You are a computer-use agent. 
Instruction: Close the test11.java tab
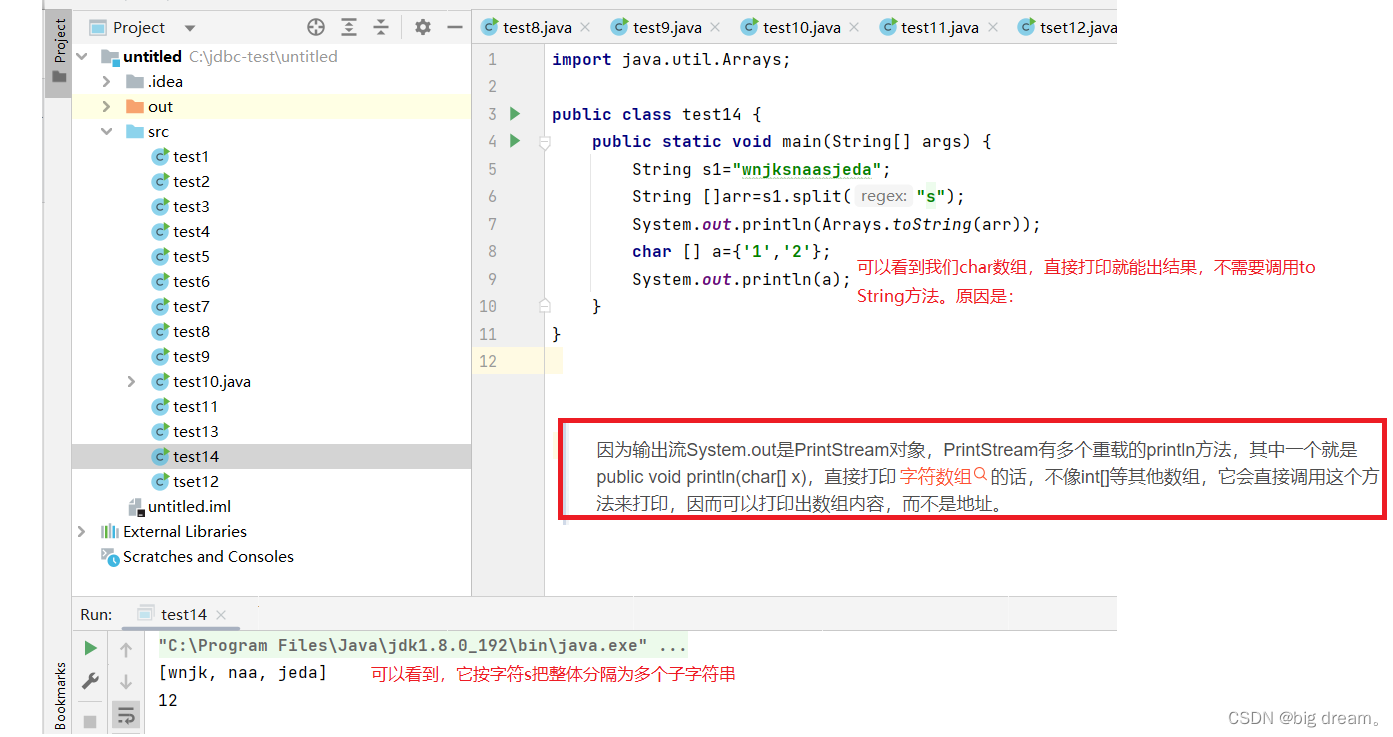pos(991,28)
